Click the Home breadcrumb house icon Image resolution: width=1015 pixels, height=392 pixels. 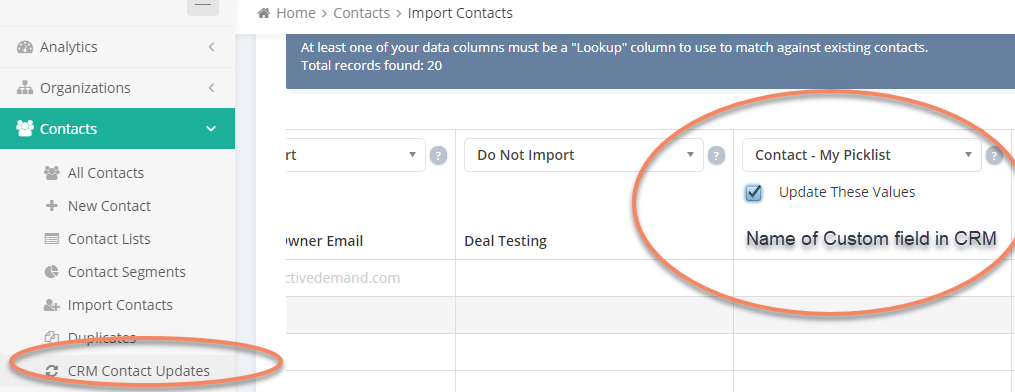[263, 13]
